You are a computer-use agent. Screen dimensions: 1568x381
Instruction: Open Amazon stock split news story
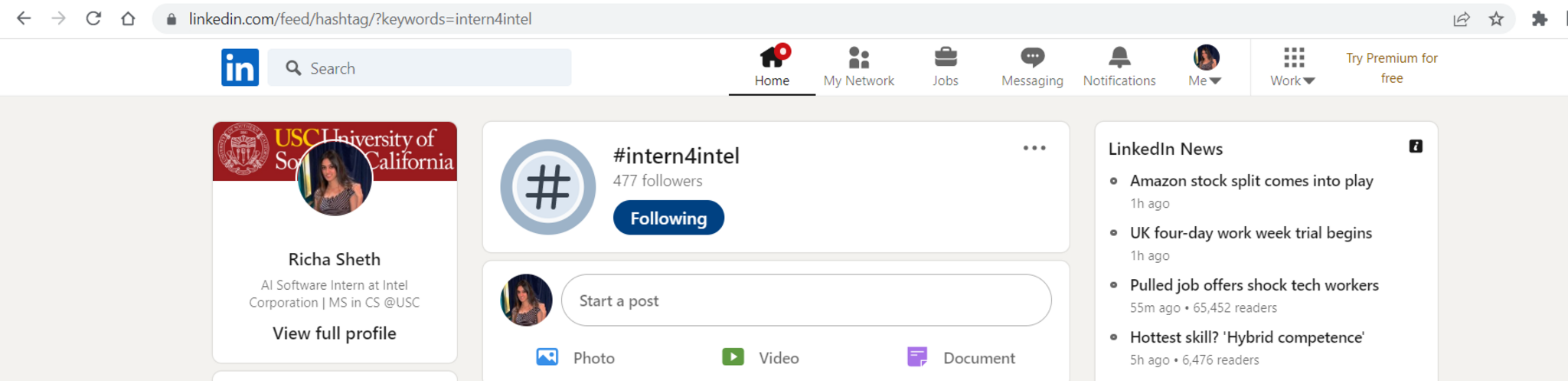pos(1251,181)
